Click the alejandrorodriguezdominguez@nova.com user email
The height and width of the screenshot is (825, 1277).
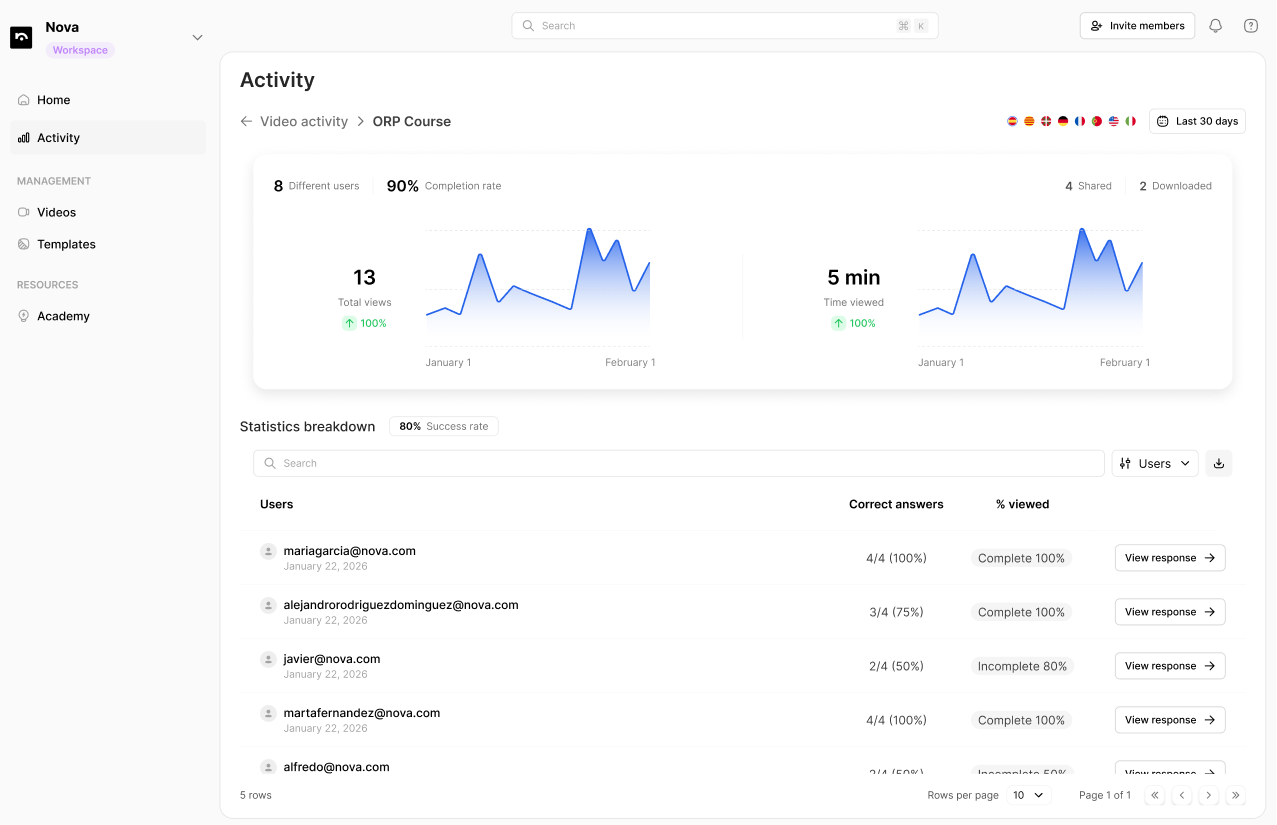pos(401,605)
